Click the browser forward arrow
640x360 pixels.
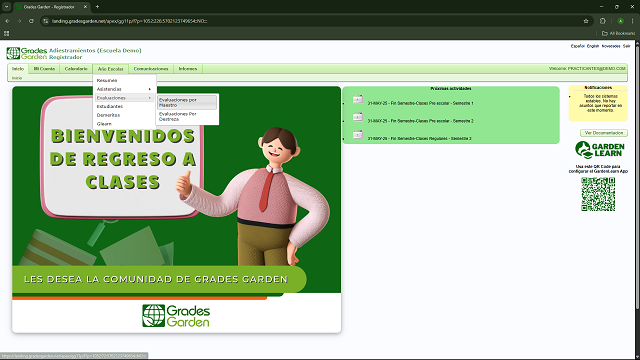click(19, 21)
